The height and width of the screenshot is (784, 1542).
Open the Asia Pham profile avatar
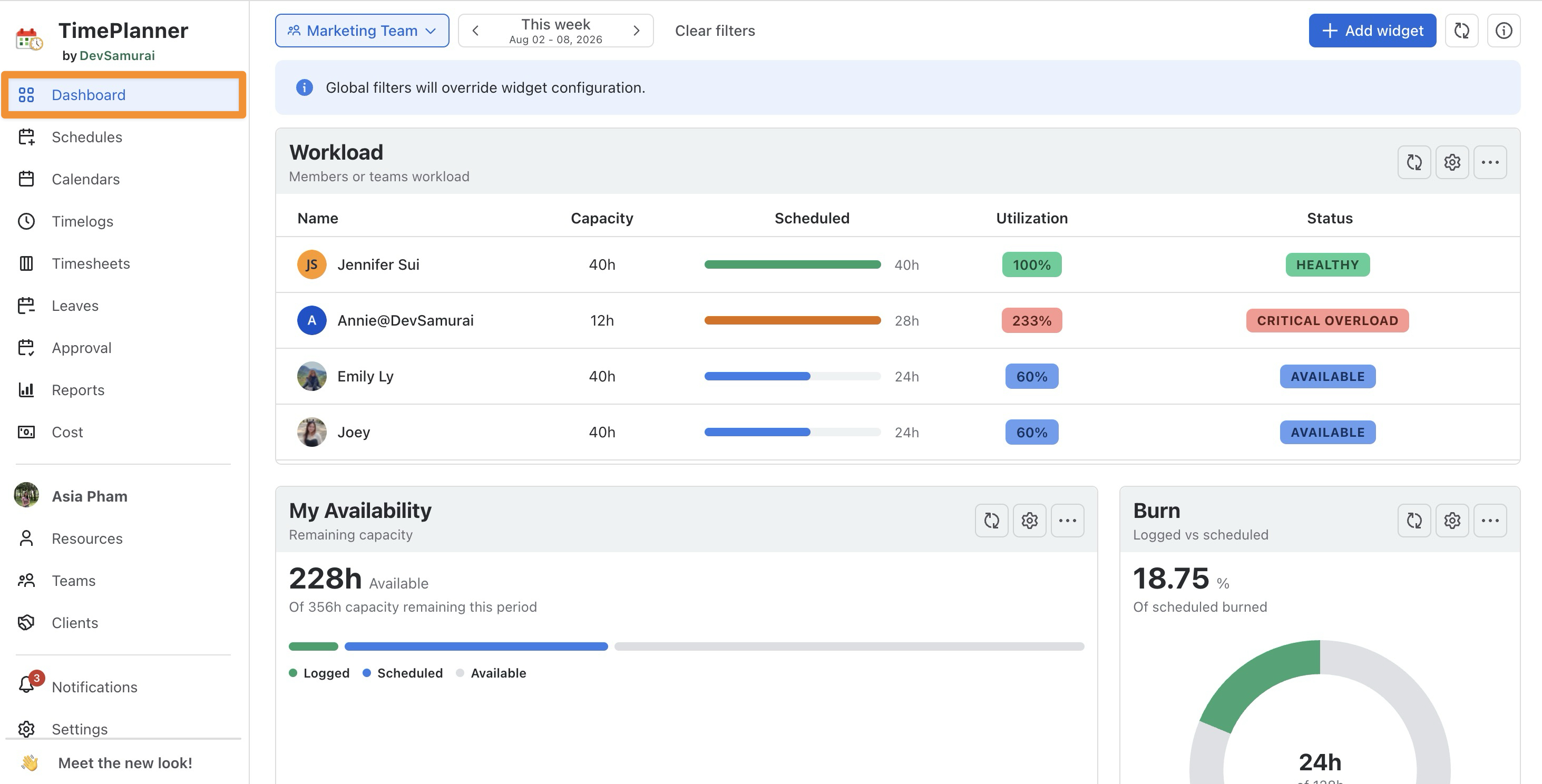[x=26, y=496]
